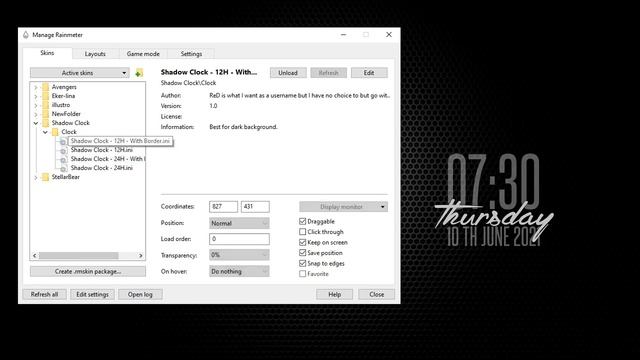Click the Open log button
The image size is (640, 360).
tap(140, 294)
